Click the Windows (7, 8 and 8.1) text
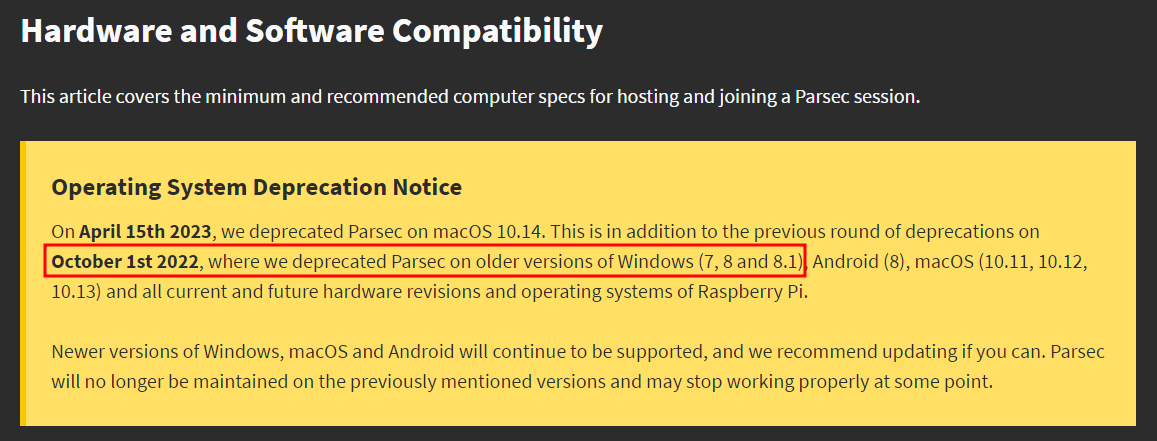1157x441 pixels. (711, 262)
